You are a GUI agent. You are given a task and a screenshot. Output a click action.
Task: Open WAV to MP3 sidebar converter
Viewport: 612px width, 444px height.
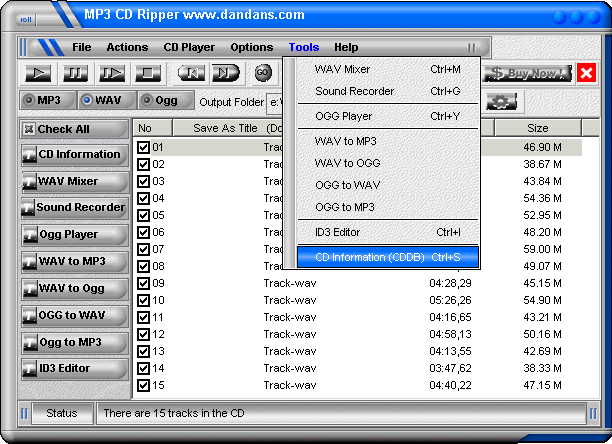coord(74,262)
